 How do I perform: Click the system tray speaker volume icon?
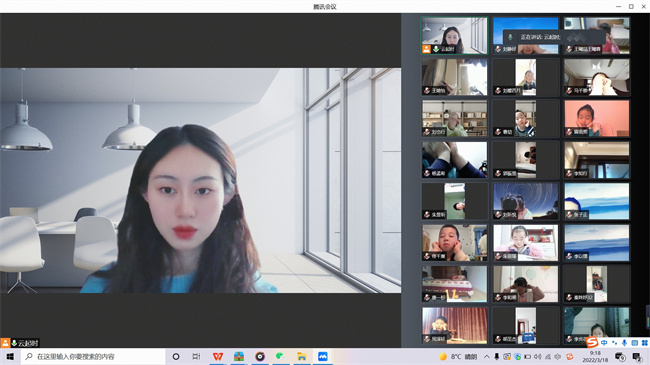(x=538, y=357)
